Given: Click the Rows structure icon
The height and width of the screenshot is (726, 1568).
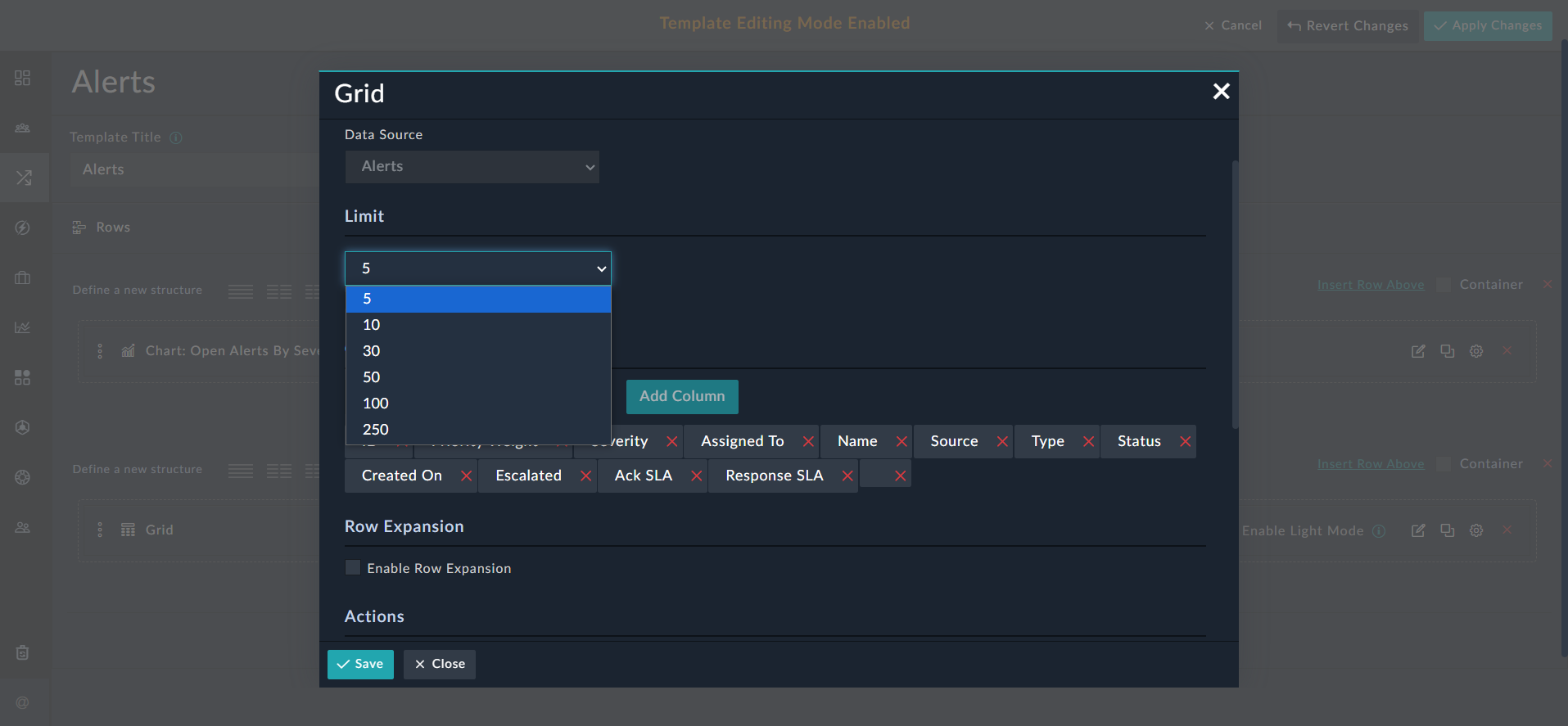Looking at the screenshot, I should click(79, 228).
